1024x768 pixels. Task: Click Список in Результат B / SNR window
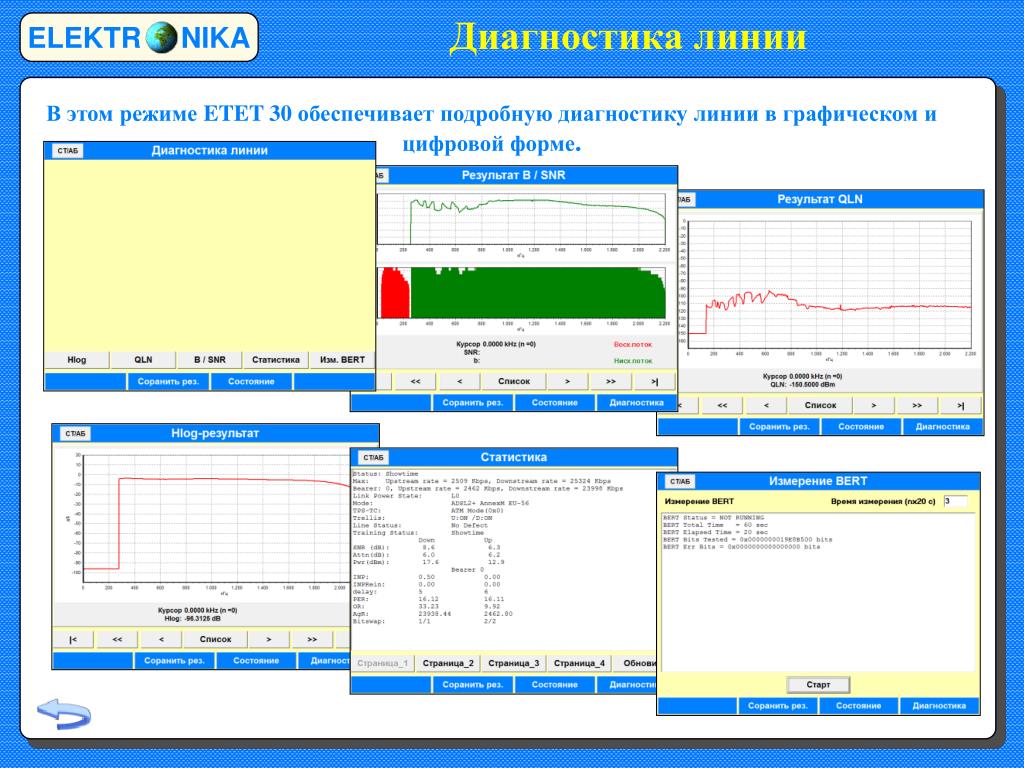514,381
